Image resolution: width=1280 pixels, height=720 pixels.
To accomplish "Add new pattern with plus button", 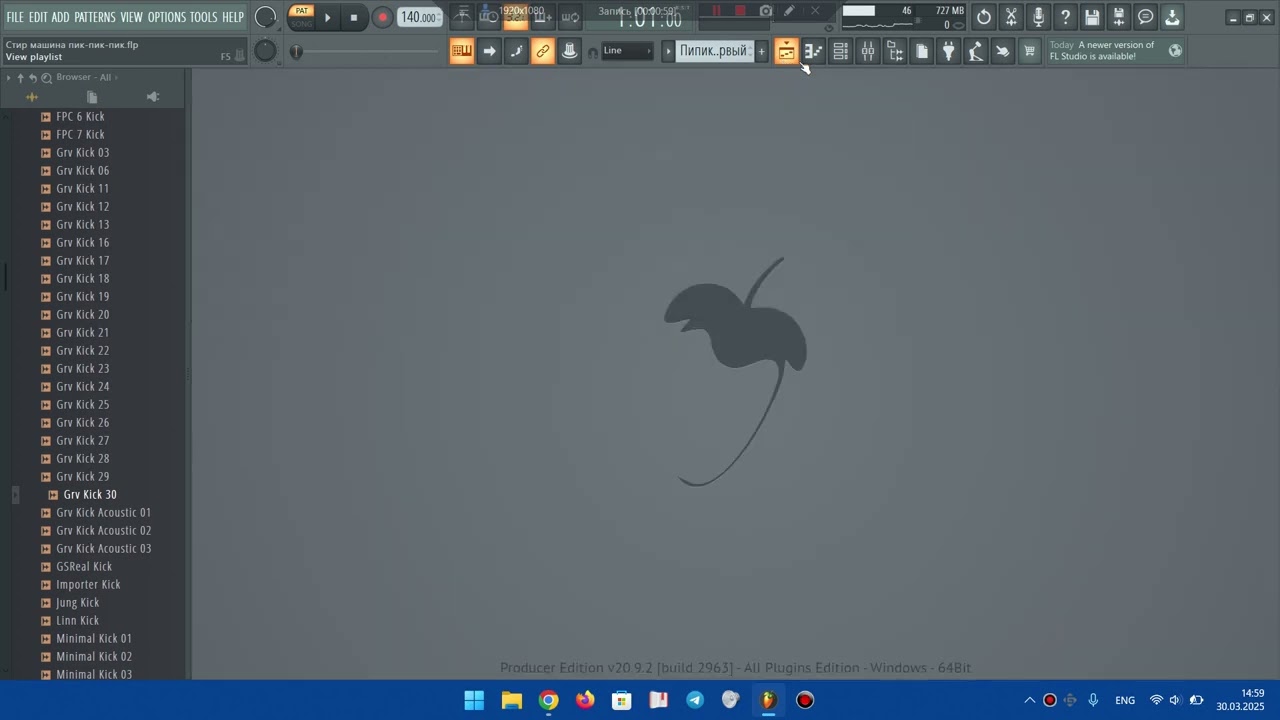I will 761,51.
